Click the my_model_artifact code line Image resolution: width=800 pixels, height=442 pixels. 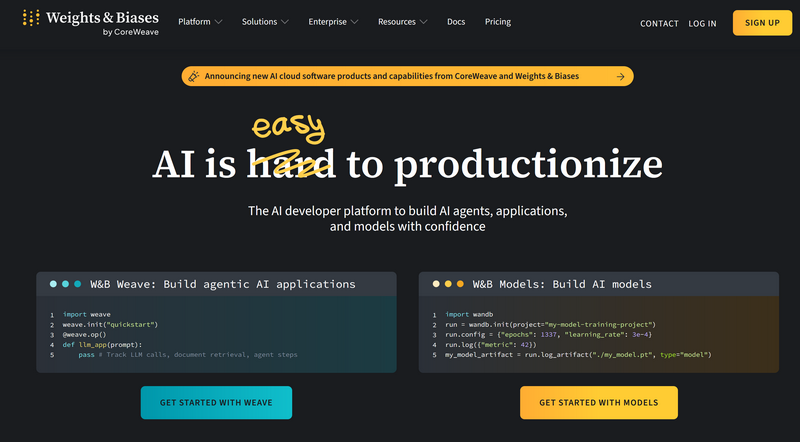(578, 355)
